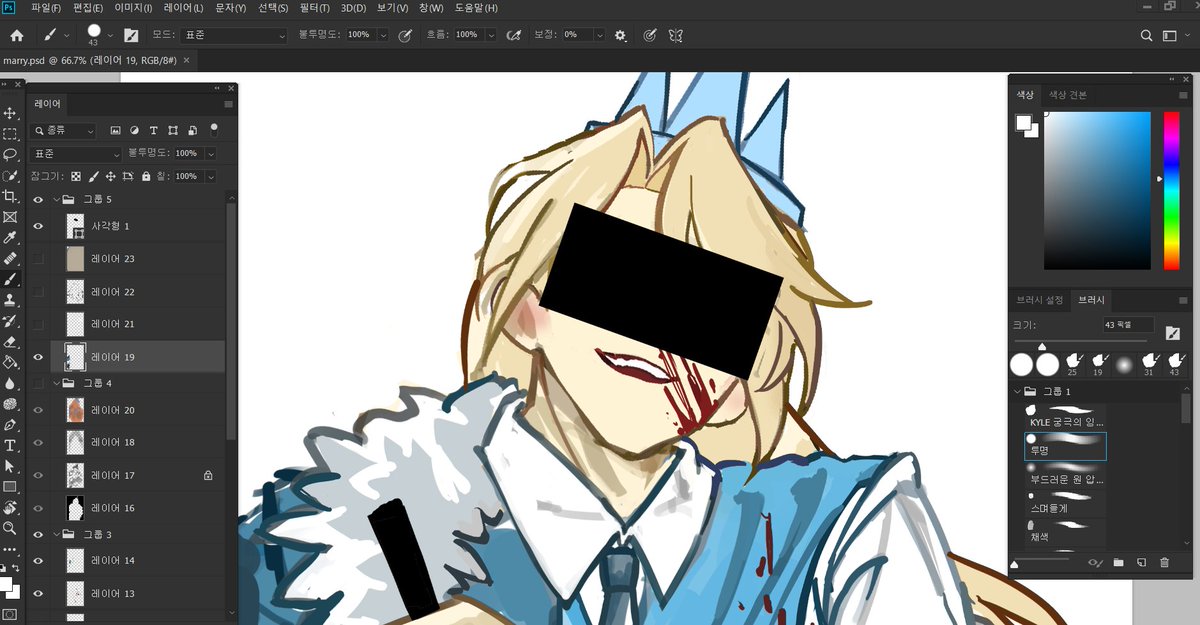Toggle visibility of 그룹 5
Screen dimensions: 1200x625
click(x=38, y=199)
